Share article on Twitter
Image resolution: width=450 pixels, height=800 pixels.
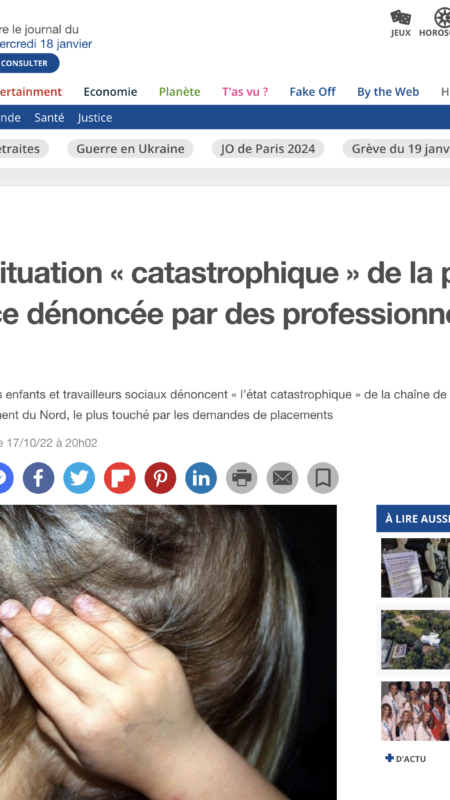click(79, 478)
